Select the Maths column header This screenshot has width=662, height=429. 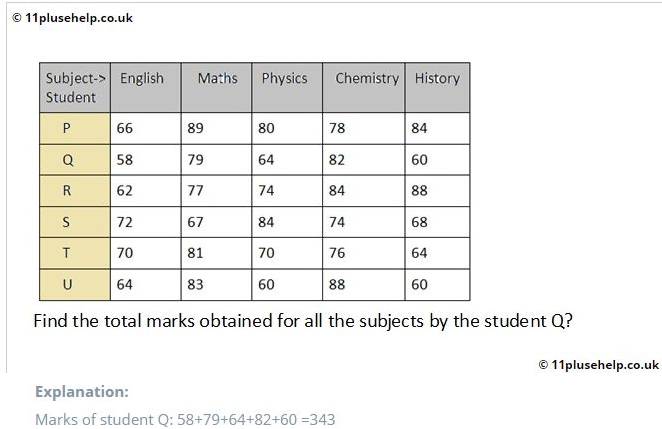pyautogui.click(x=216, y=87)
